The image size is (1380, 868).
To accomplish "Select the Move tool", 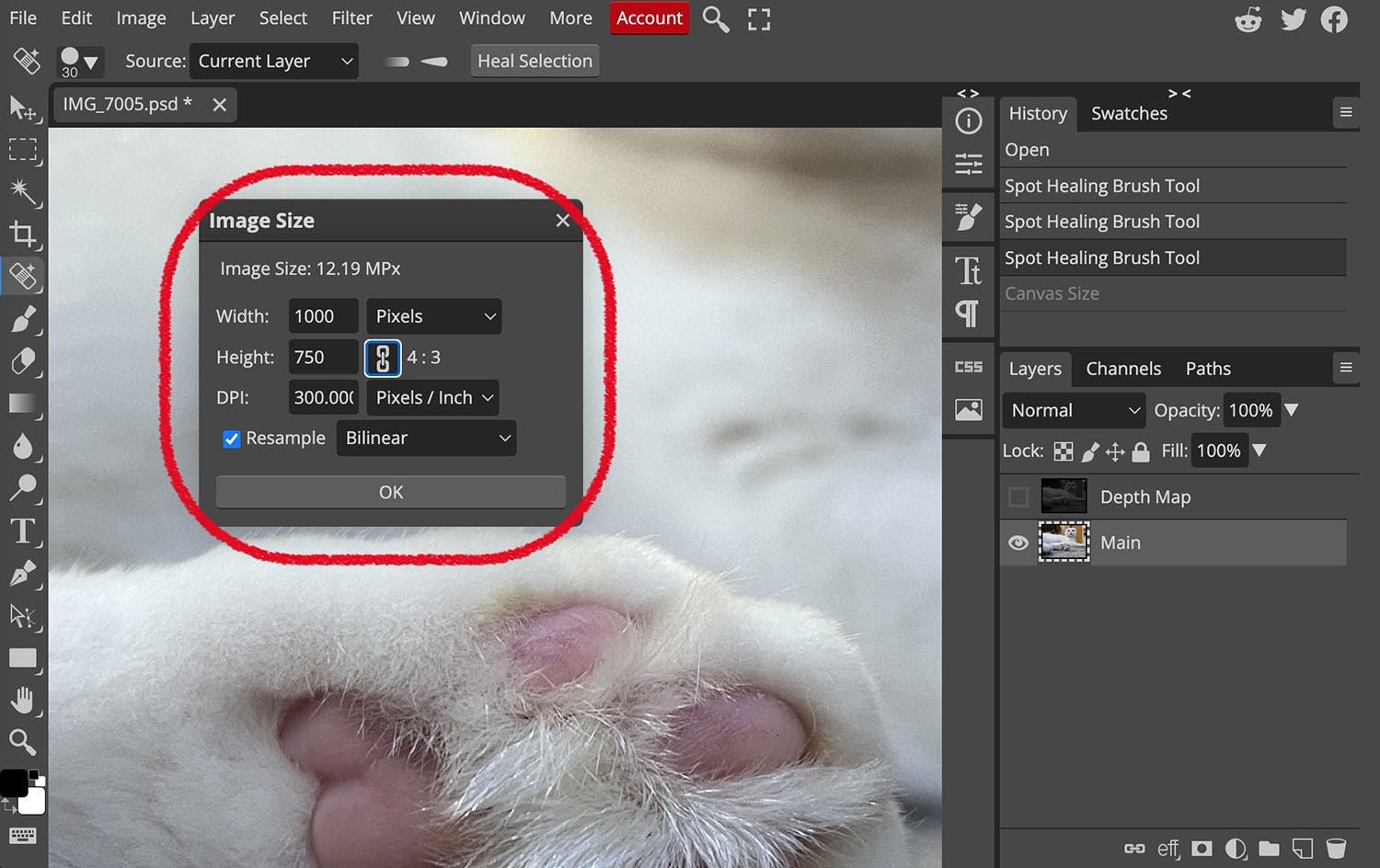I will click(22, 108).
